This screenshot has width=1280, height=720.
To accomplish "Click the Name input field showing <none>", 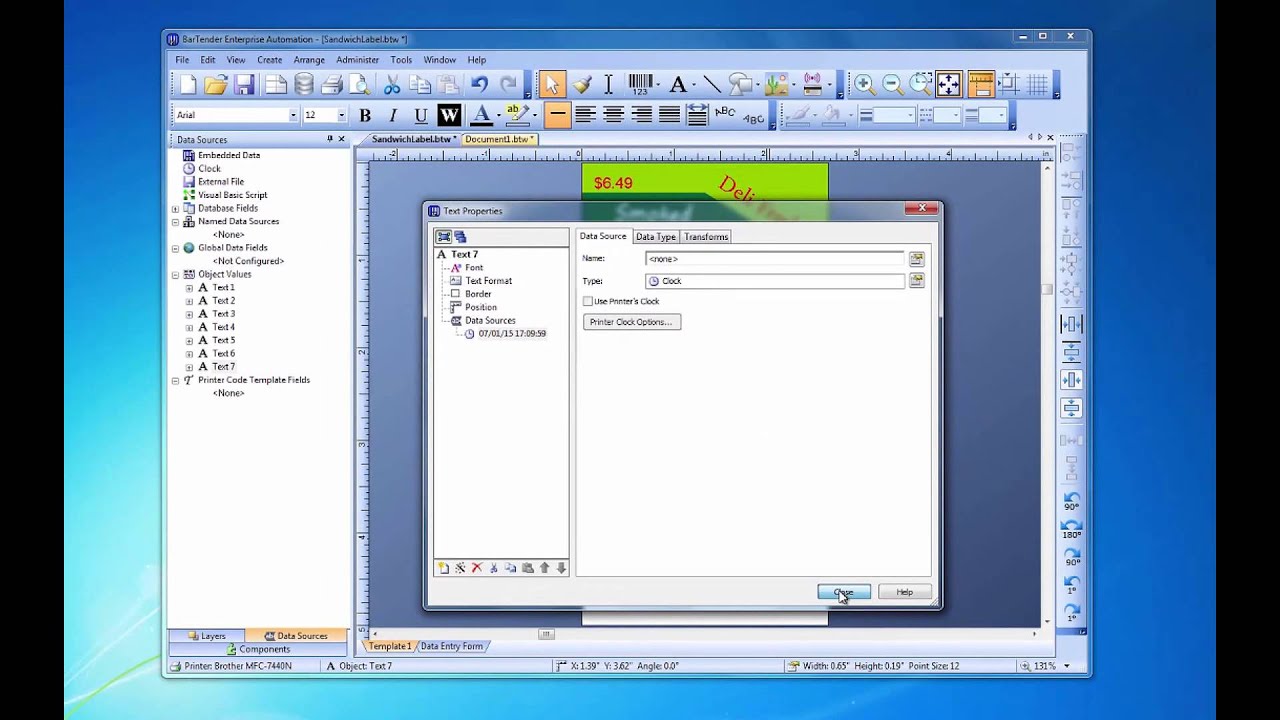I will click(x=774, y=259).
